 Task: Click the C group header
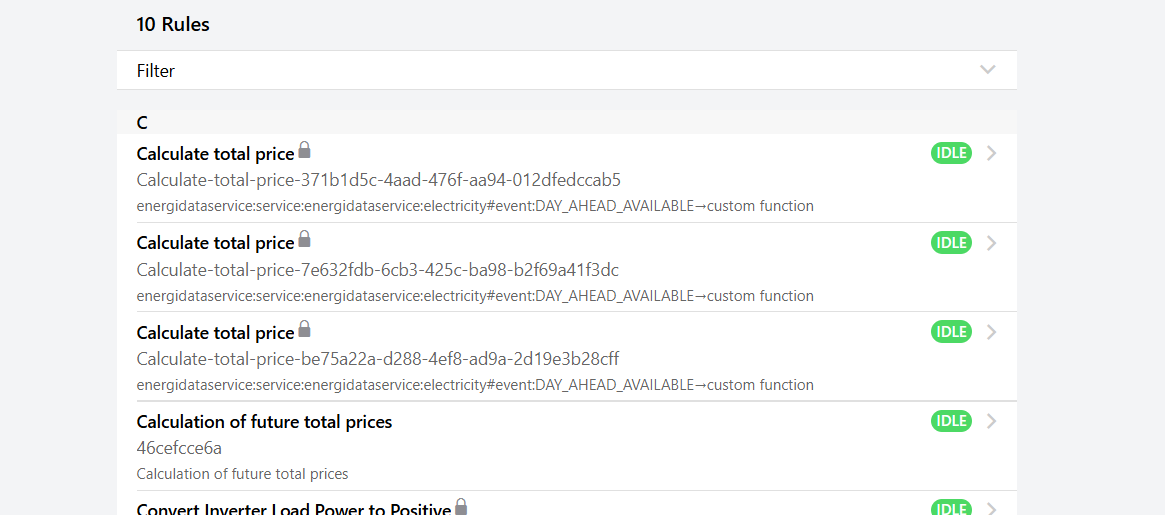tap(142, 123)
